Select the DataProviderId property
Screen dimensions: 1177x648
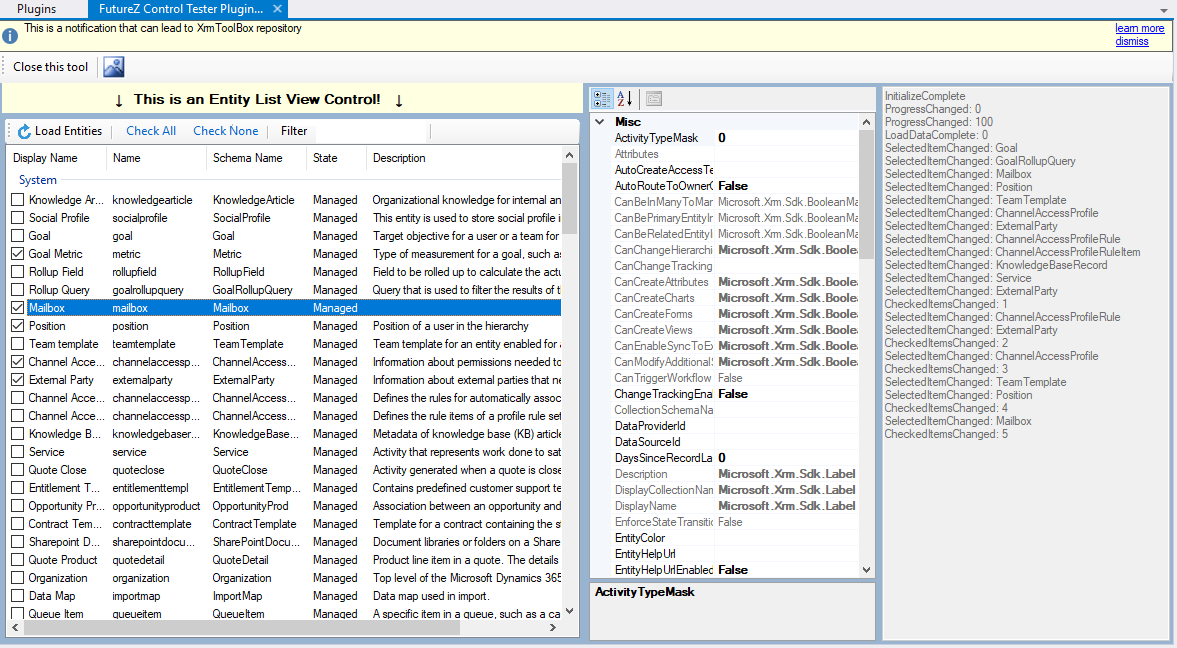(x=650, y=426)
